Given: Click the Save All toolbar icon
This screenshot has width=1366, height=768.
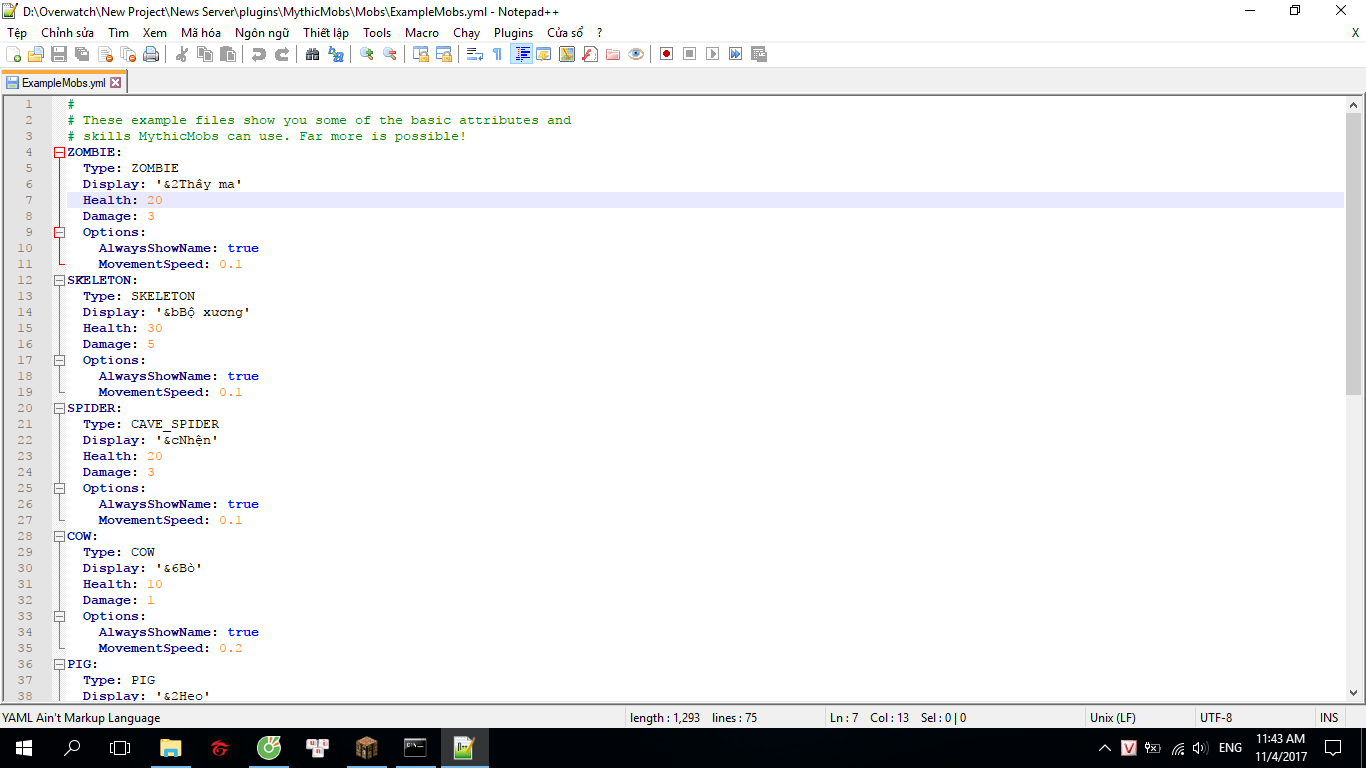Looking at the screenshot, I should tap(82, 54).
